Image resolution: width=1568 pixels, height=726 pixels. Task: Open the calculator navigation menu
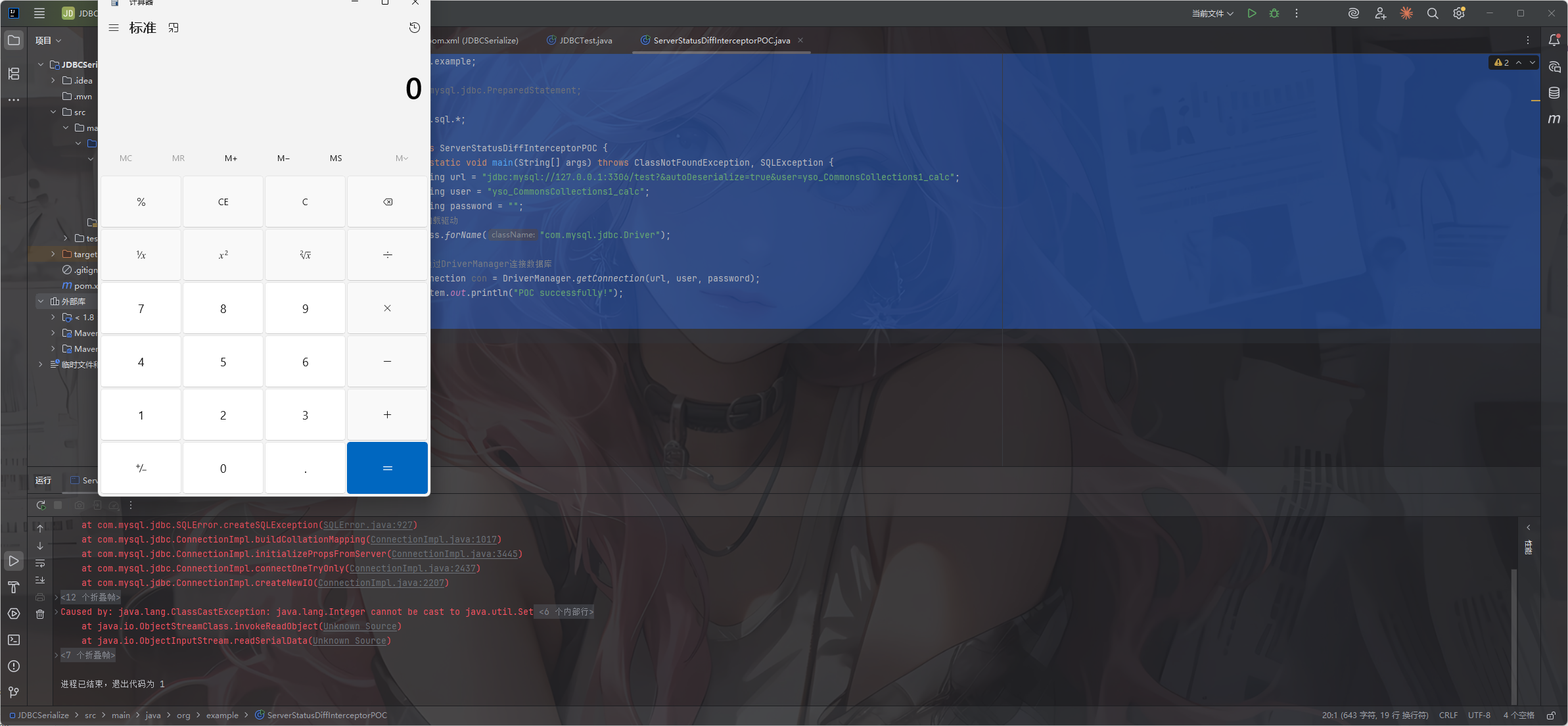114,28
